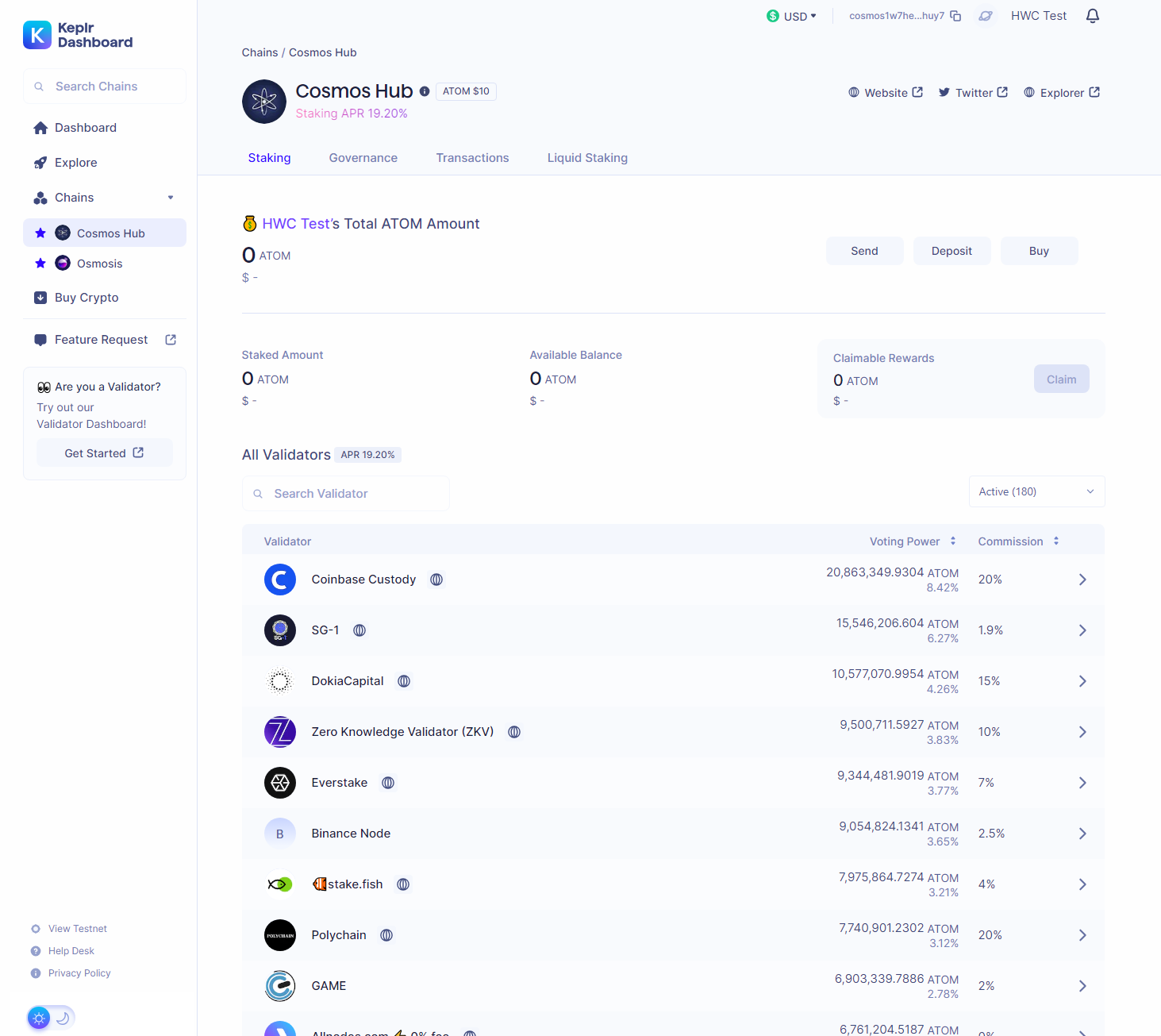Open Everstake row chevron
The height and width of the screenshot is (1036, 1161).
1082,783
